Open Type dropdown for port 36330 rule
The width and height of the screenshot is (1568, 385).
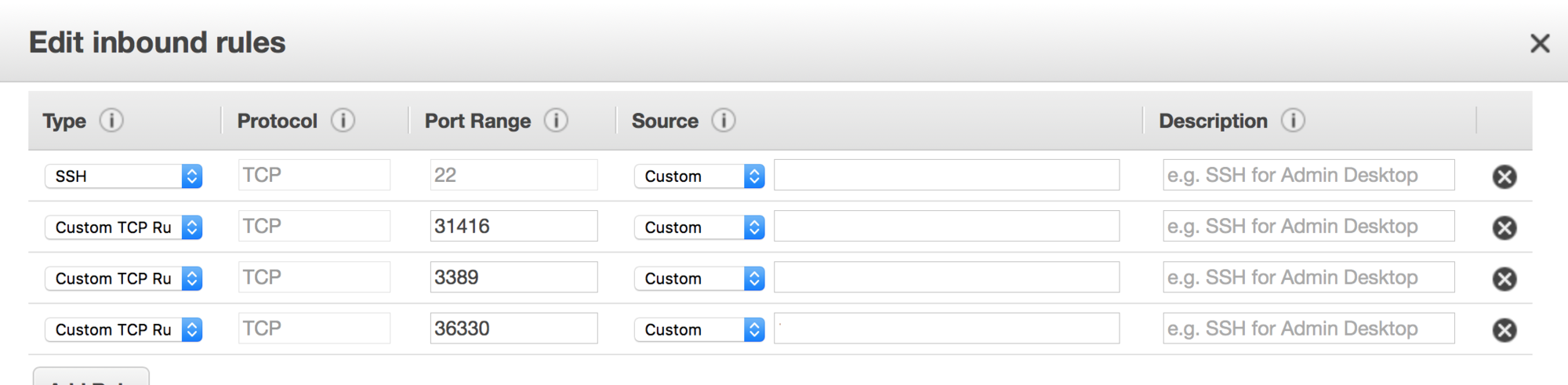click(x=123, y=330)
